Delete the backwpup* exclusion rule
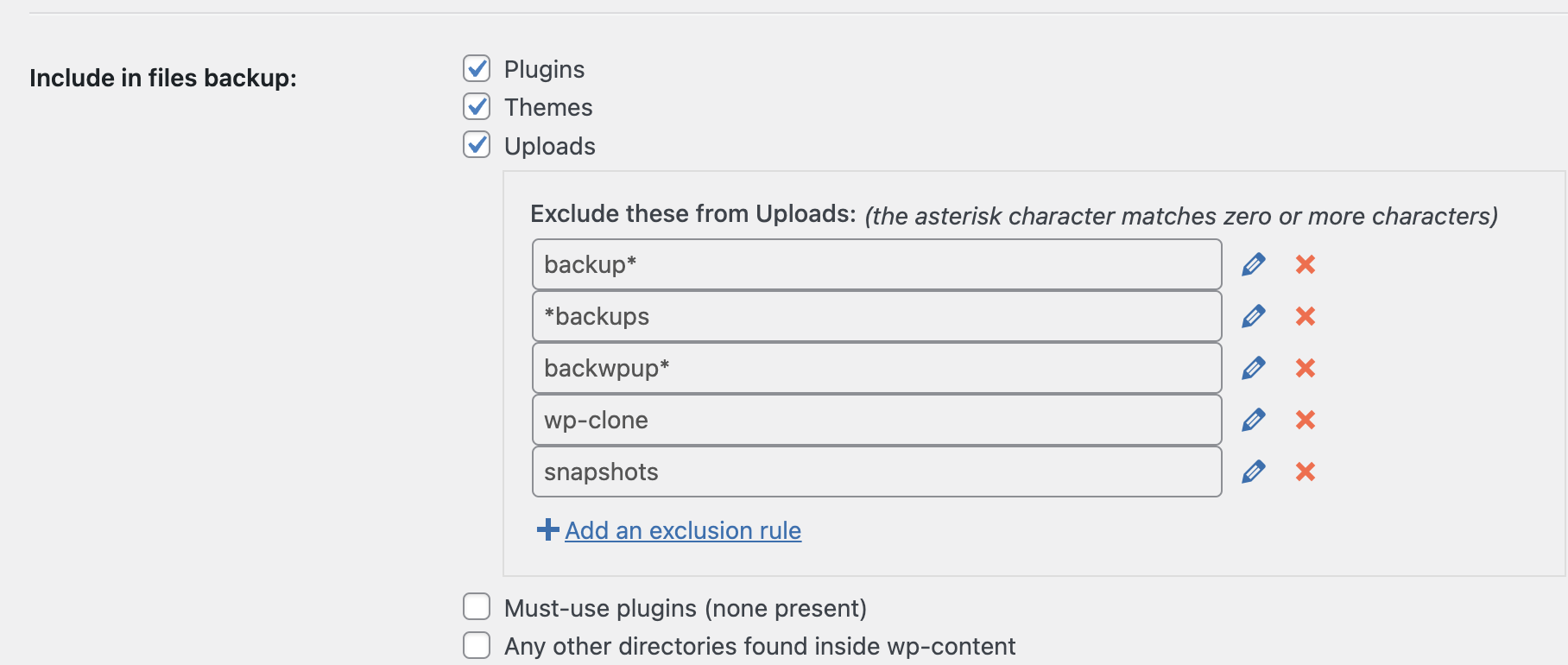Screen dimensions: 1568x665 pyautogui.click(x=1306, y=368)
